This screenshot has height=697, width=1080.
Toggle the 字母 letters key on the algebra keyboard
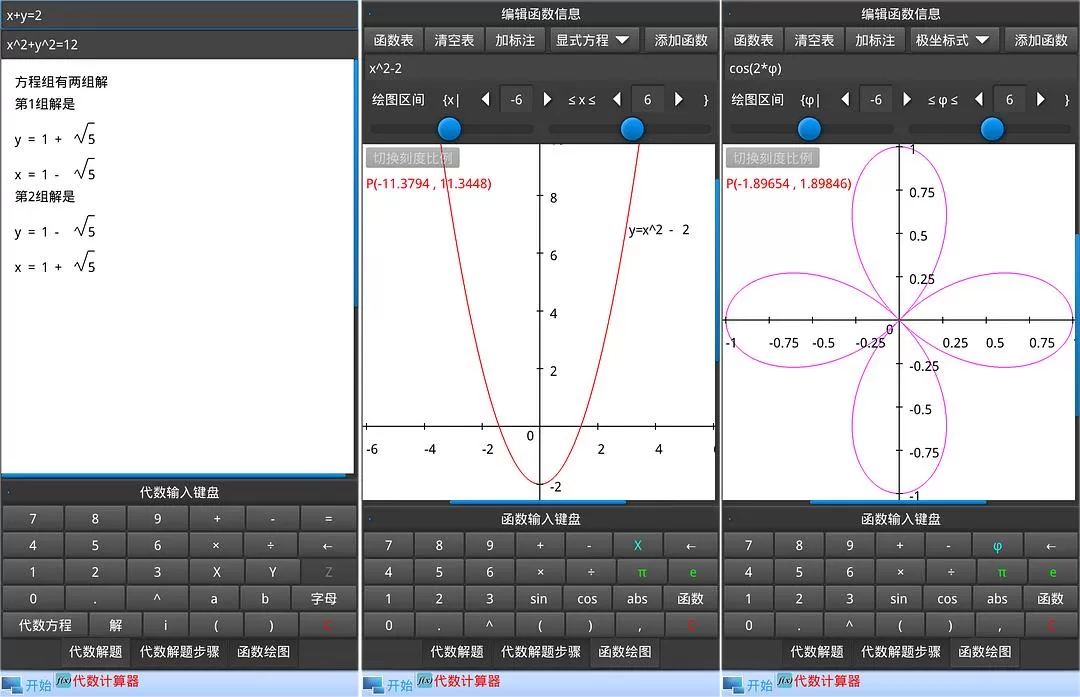click(324, 599)
